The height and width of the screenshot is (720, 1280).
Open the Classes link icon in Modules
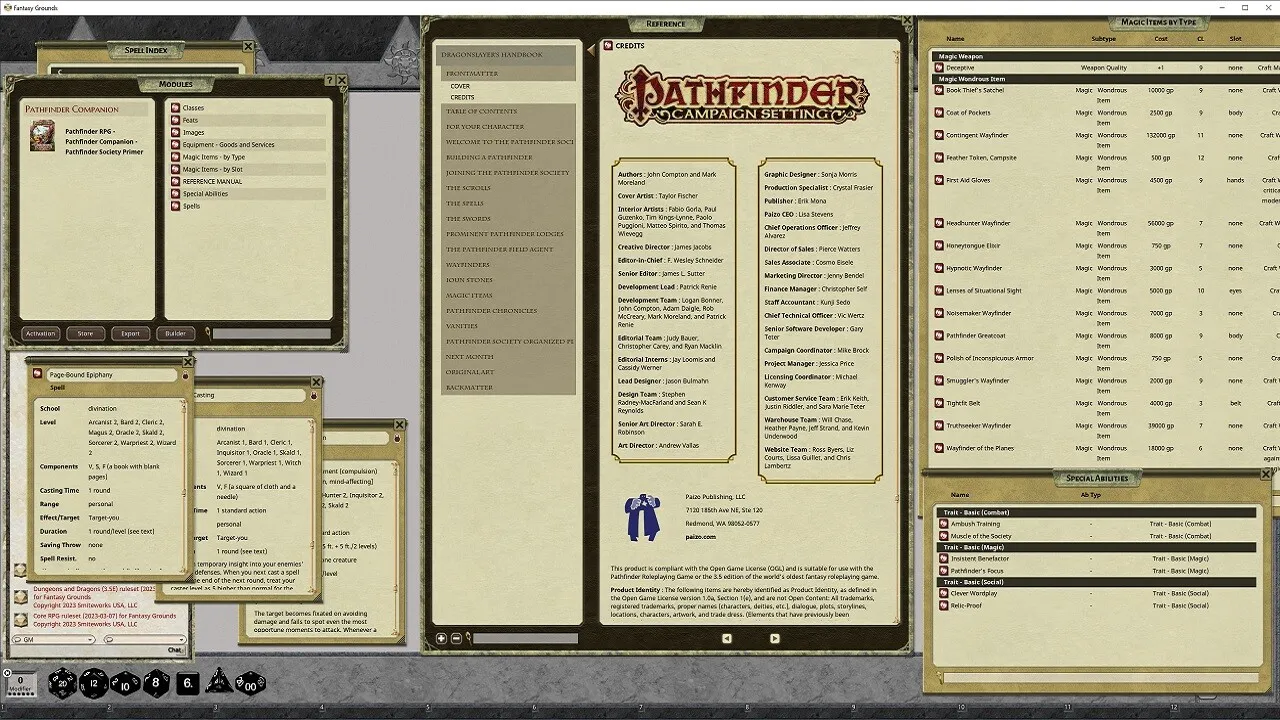click(x=175, y=108)
